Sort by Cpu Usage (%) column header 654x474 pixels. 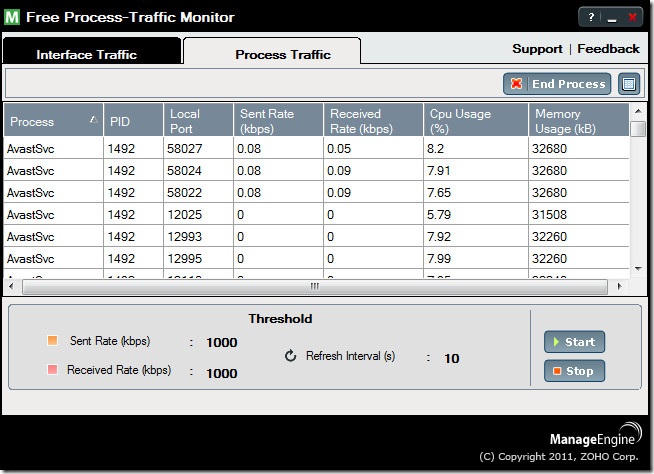tap(476, 120)
